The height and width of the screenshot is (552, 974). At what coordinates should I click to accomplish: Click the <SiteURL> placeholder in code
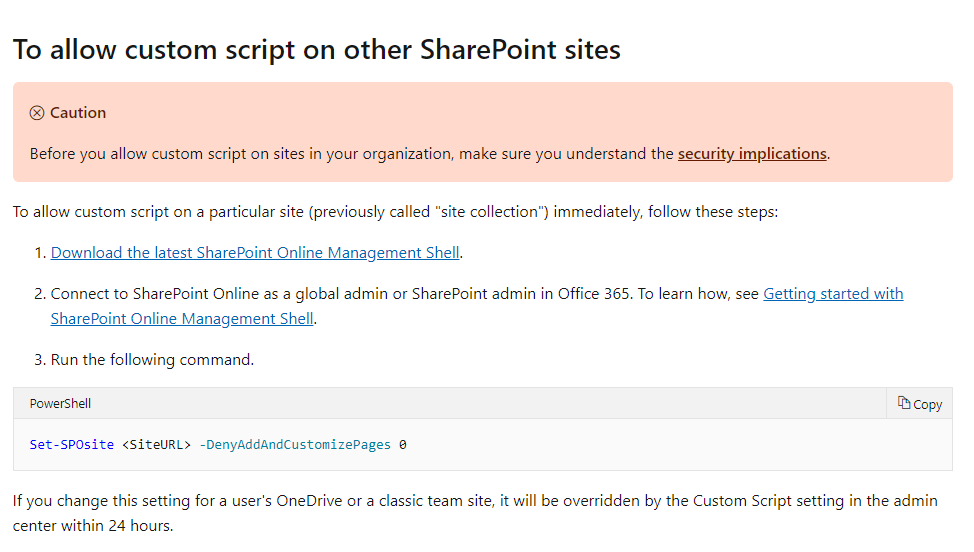[157, 445]
